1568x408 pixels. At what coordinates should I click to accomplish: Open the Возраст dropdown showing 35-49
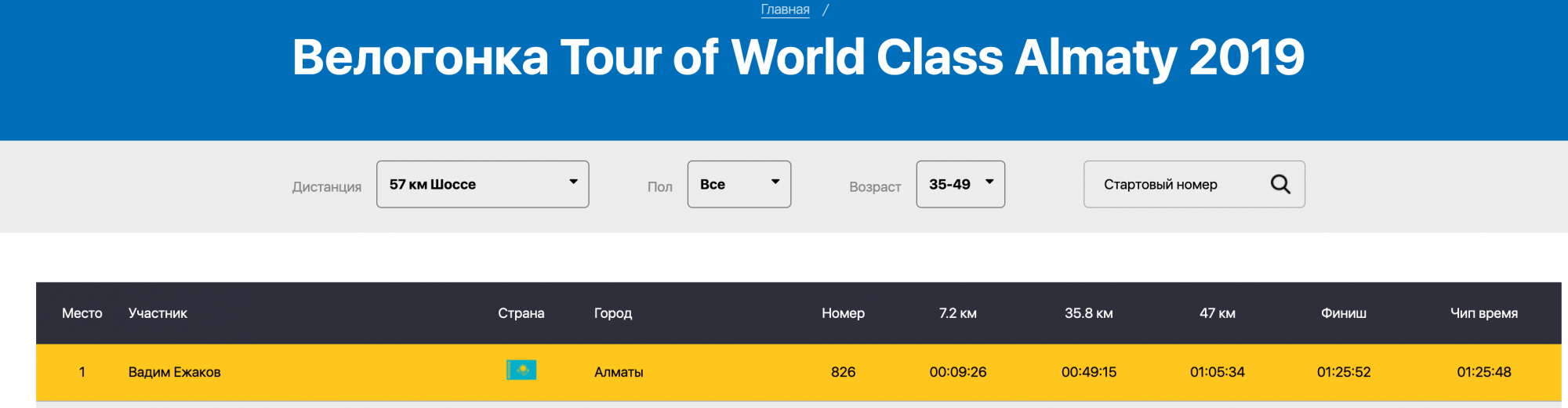click(960, 184)
